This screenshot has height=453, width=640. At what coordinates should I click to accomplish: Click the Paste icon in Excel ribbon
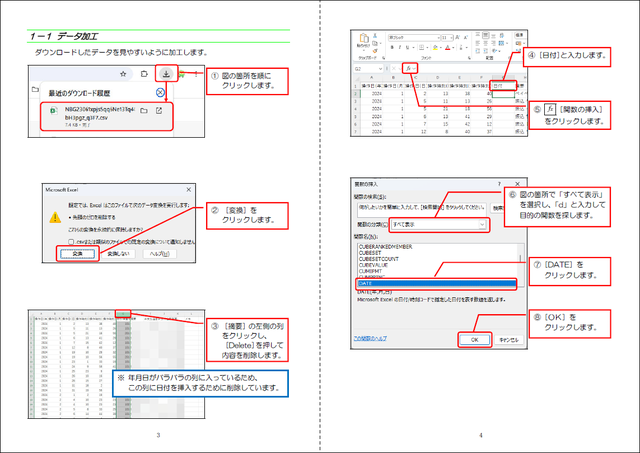click(364, 38)
